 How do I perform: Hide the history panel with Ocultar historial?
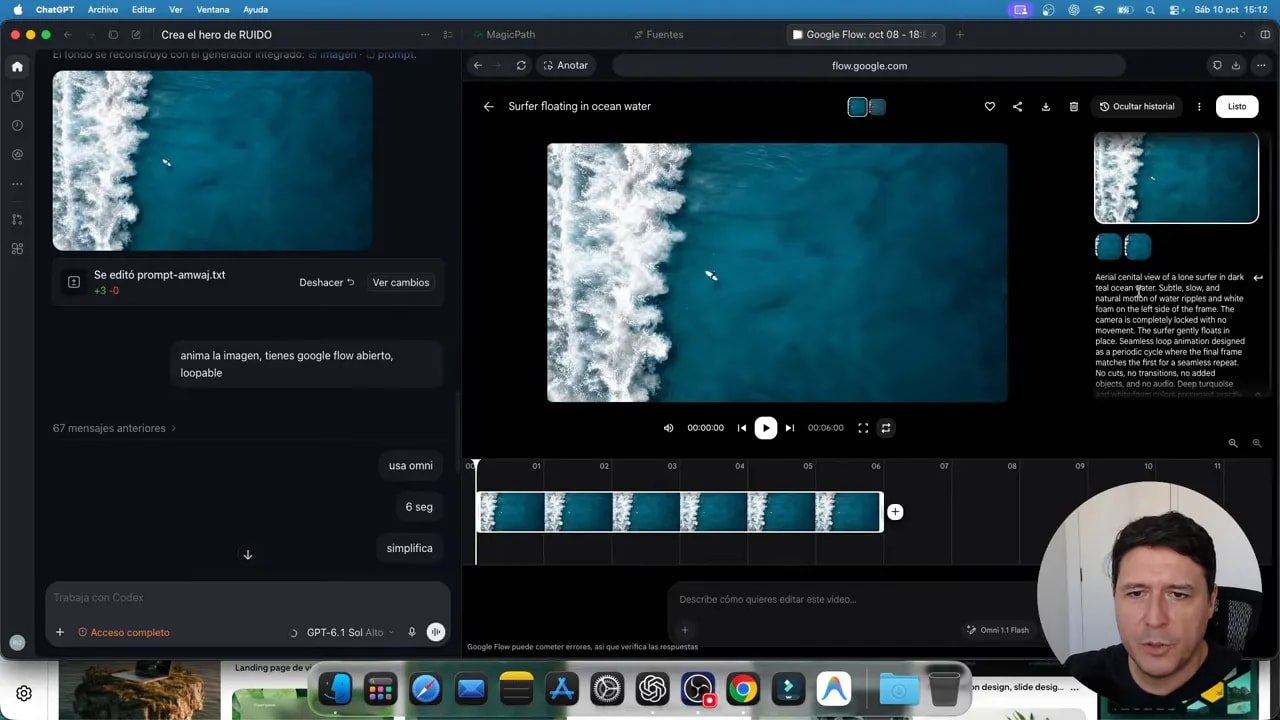click(1137, 107)
